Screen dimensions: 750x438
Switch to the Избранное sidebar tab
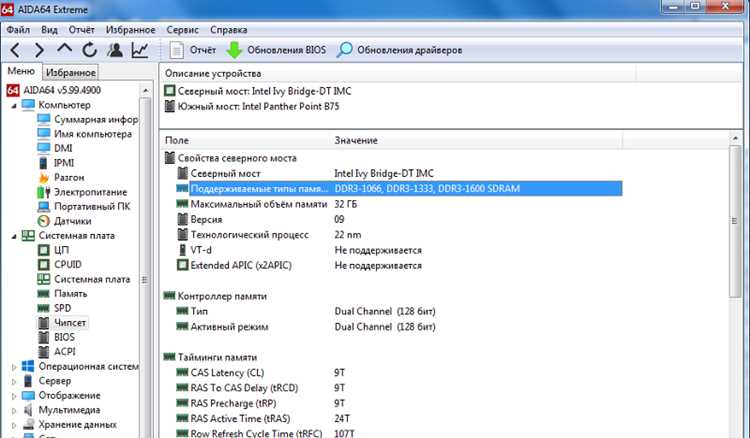point(71,72)
